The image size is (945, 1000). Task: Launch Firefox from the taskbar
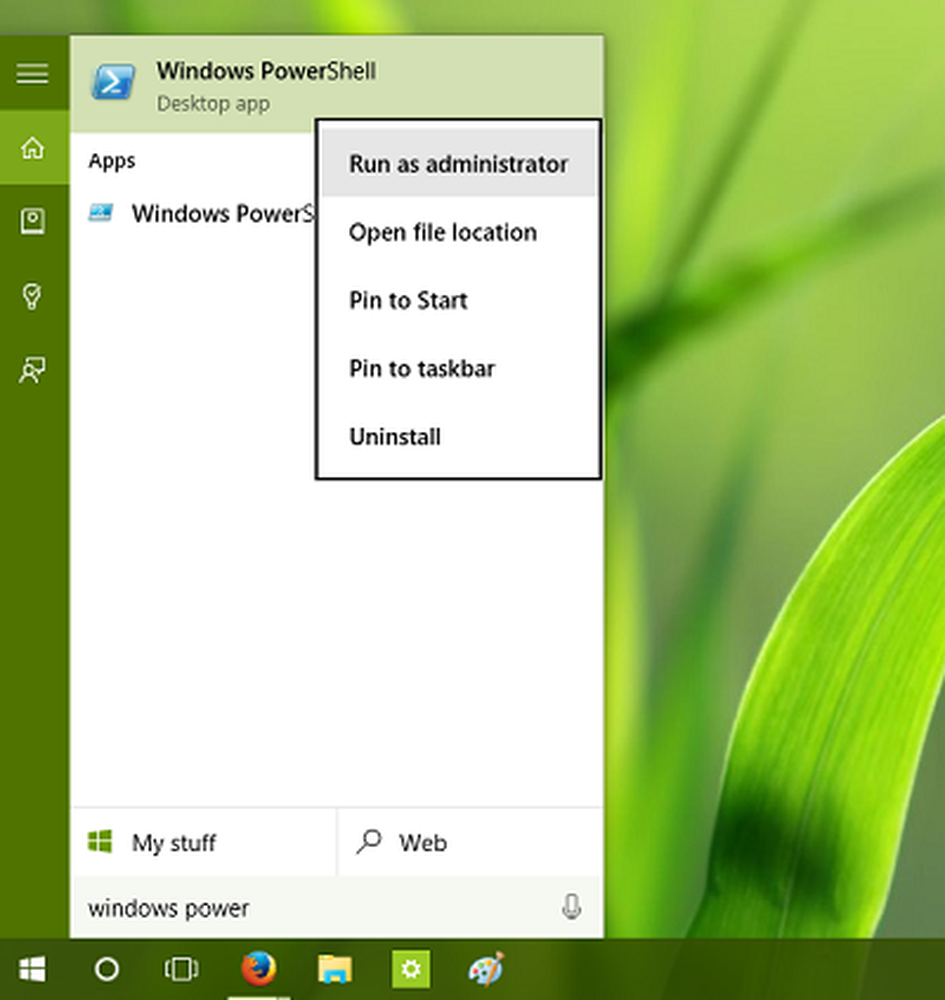click(258, 969)
